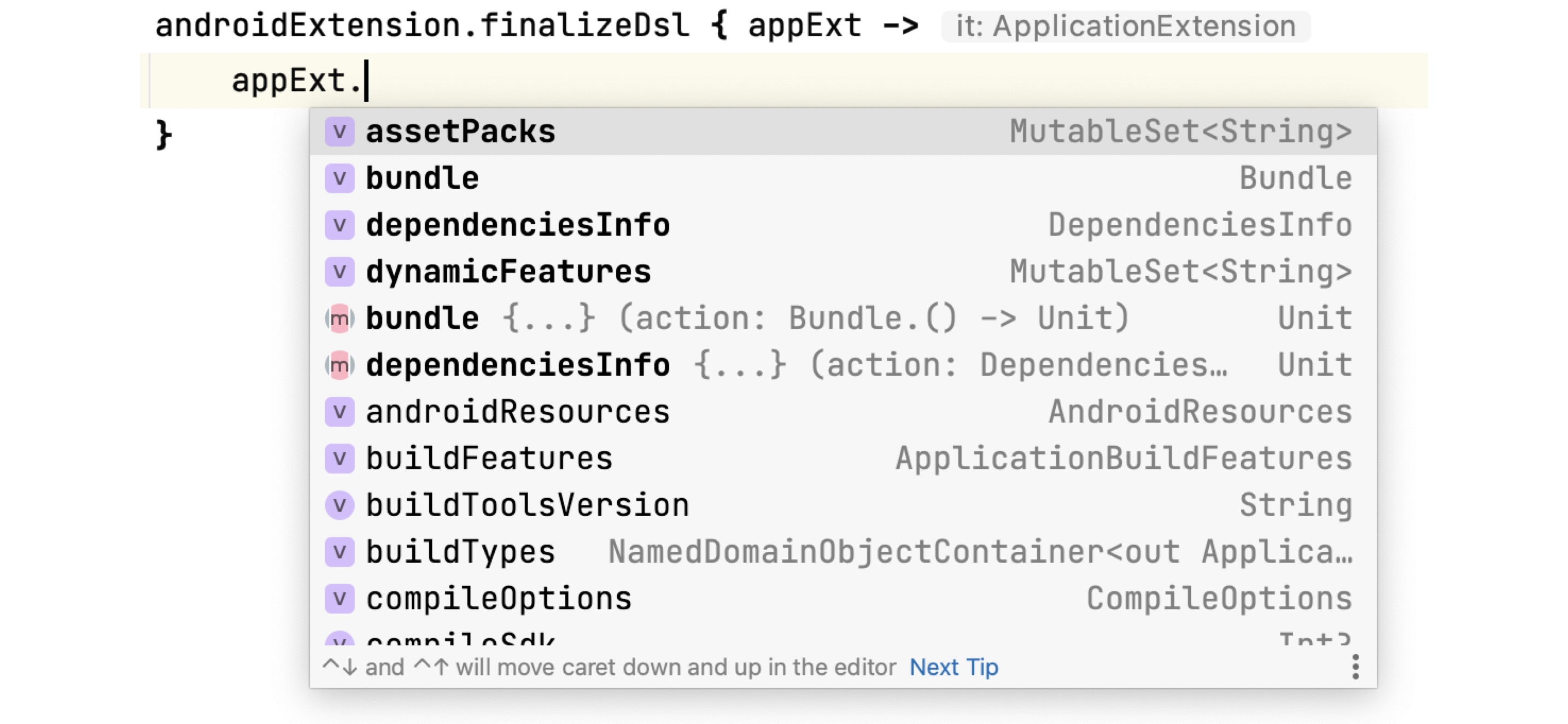Click the variable icon beside androidResources

coord(341,412)
